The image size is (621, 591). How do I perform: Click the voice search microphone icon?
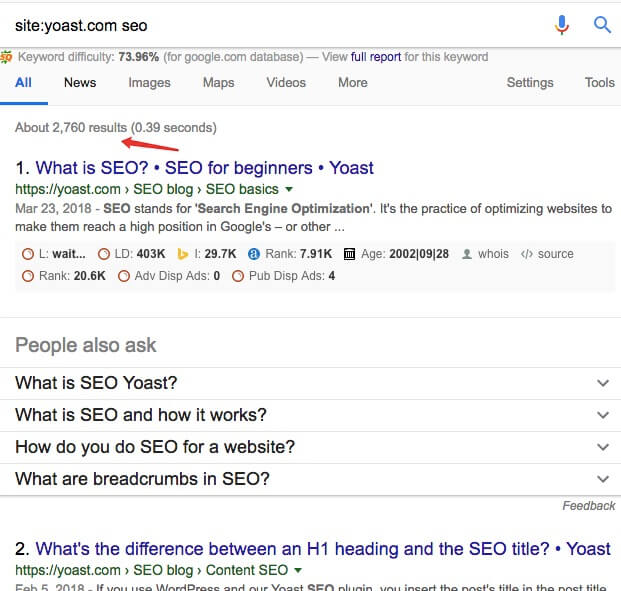[562, 25]
